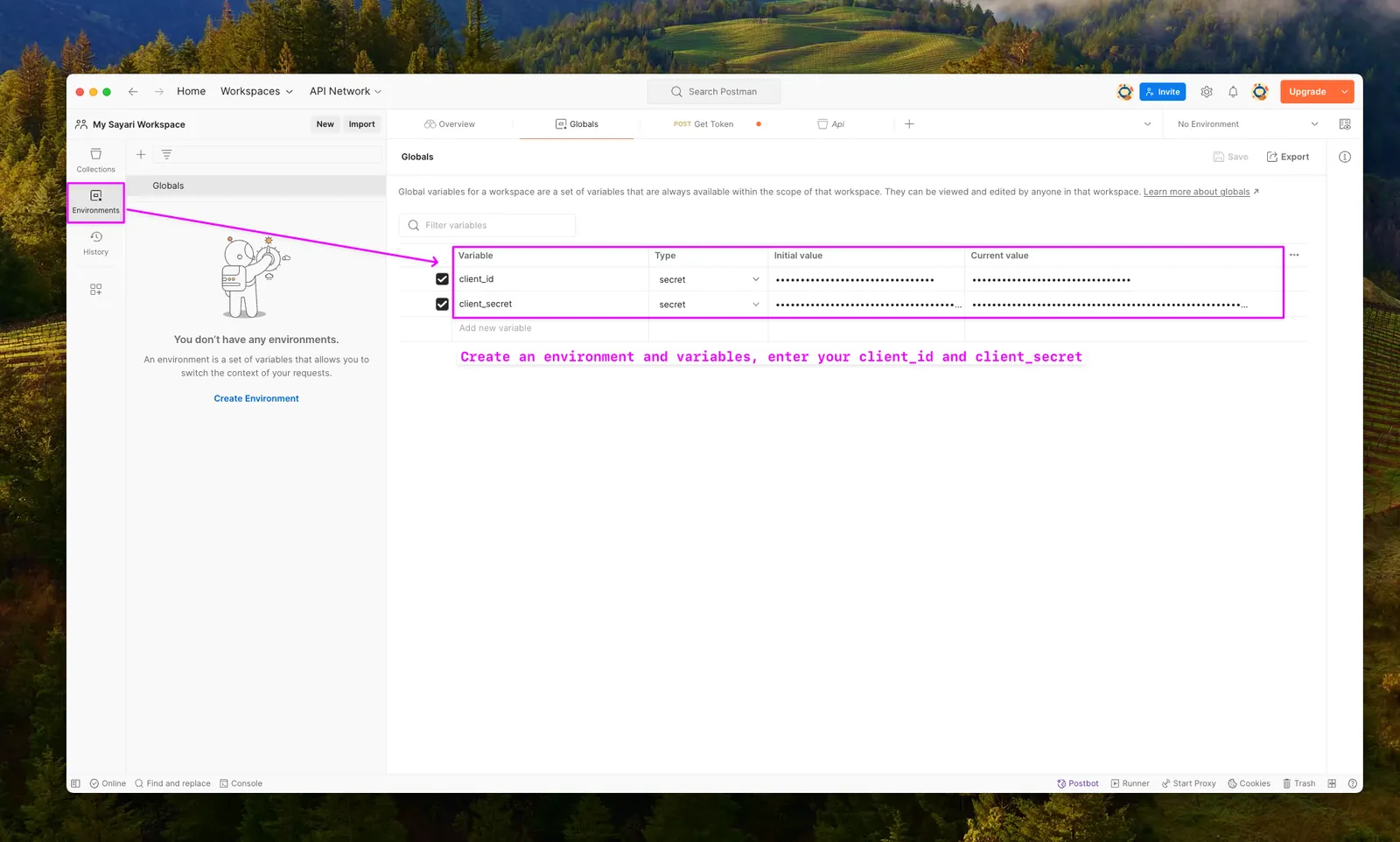This screenshot has height=842, width=1400.
Task: Click the back navigation arrow
Action: pyautogui.click(x=133, y=91)
